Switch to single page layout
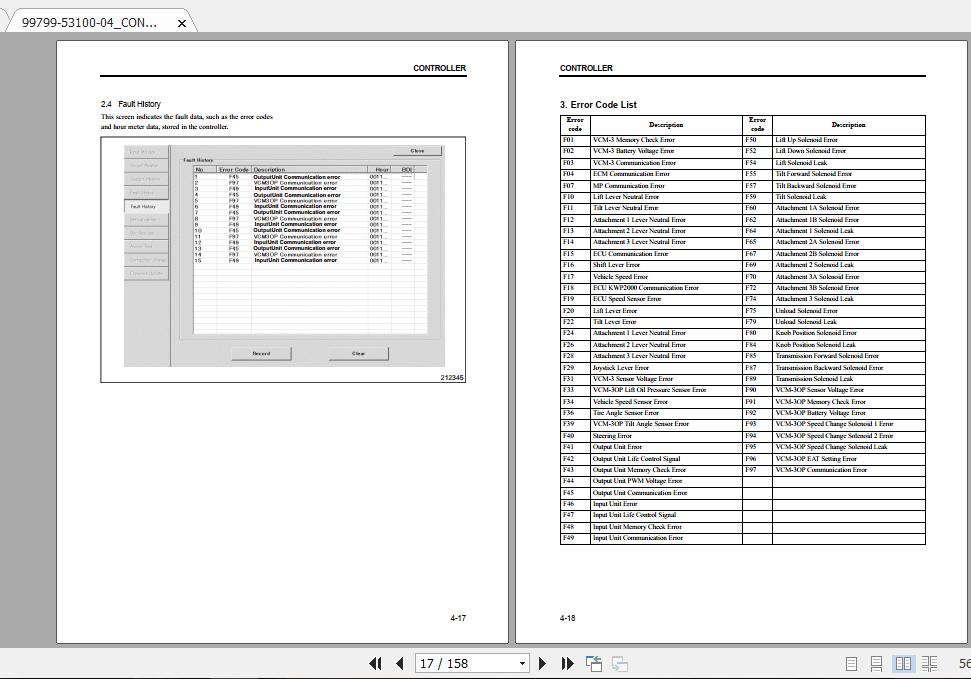971x679 pixels. pos(851,664)
